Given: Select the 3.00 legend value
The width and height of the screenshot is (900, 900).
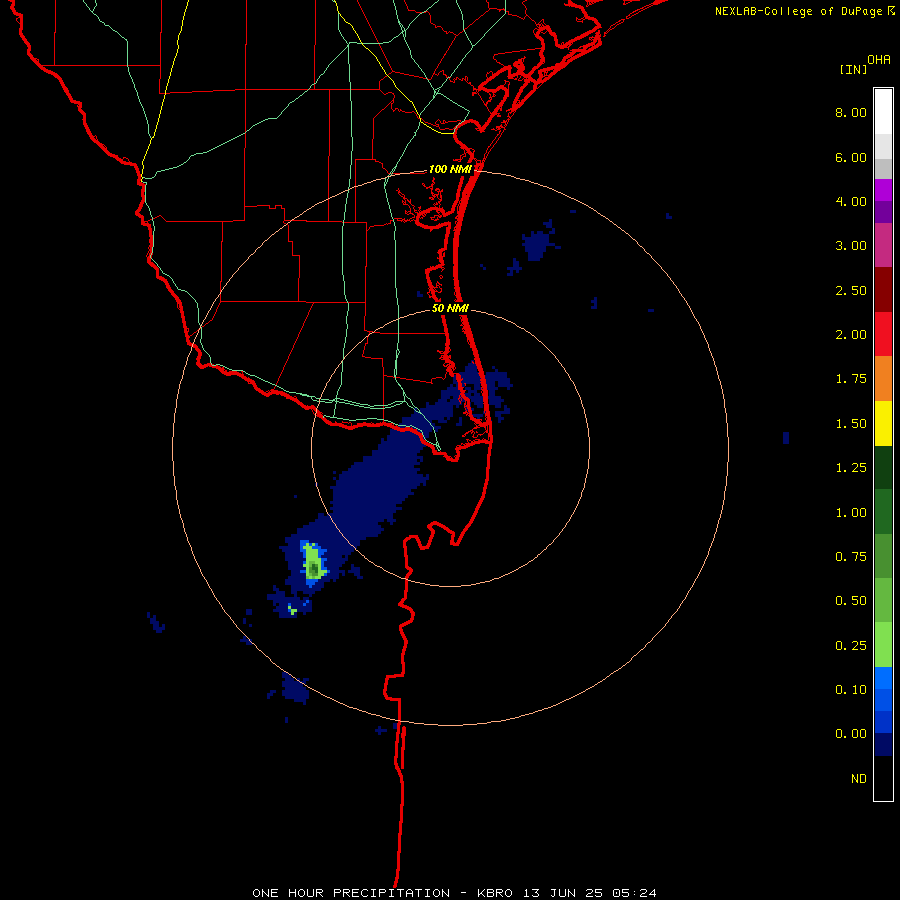Looking at the screenshot, I should point(851,246).
